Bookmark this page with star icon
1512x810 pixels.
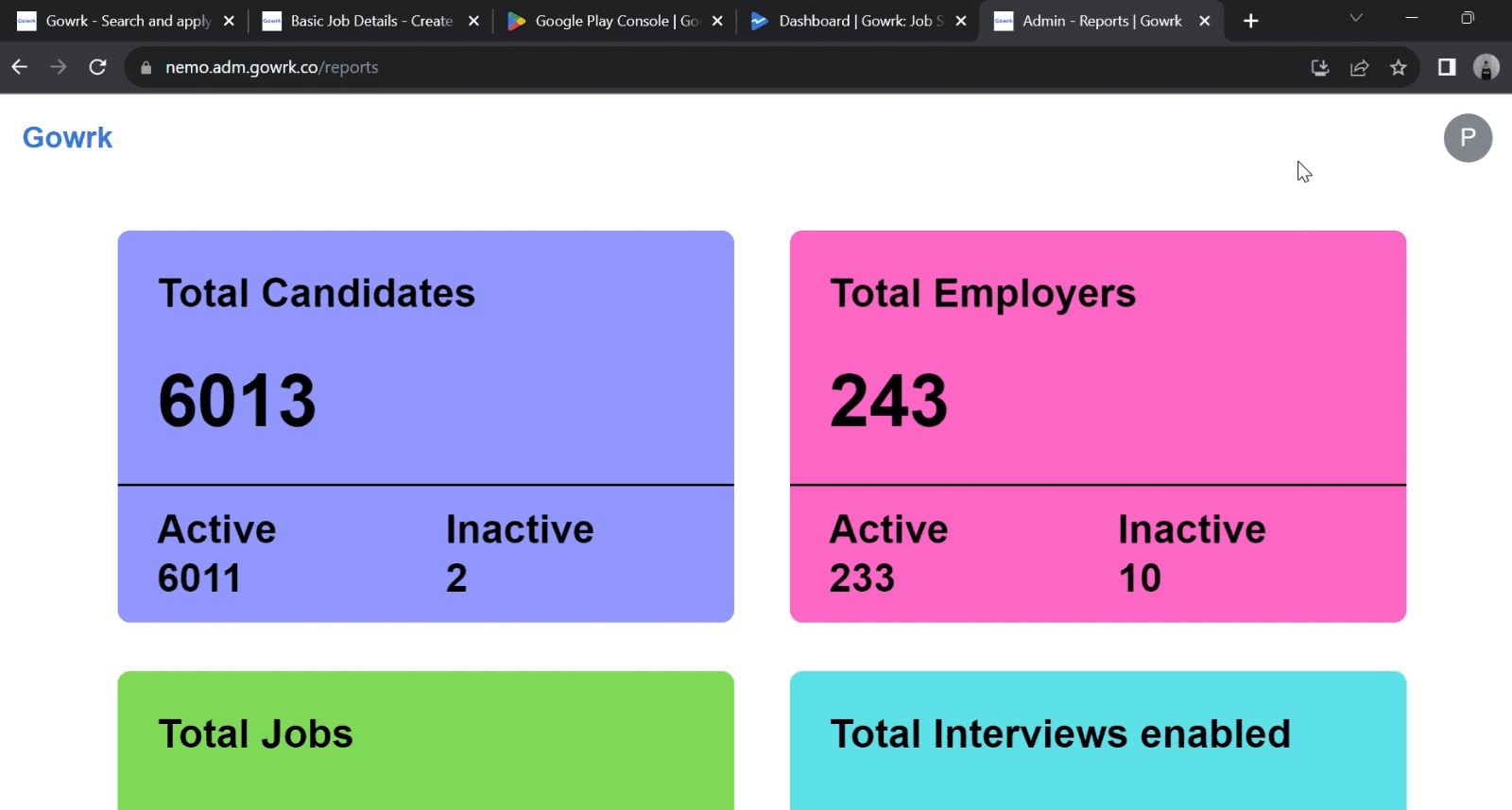[x=1399, y=67]
